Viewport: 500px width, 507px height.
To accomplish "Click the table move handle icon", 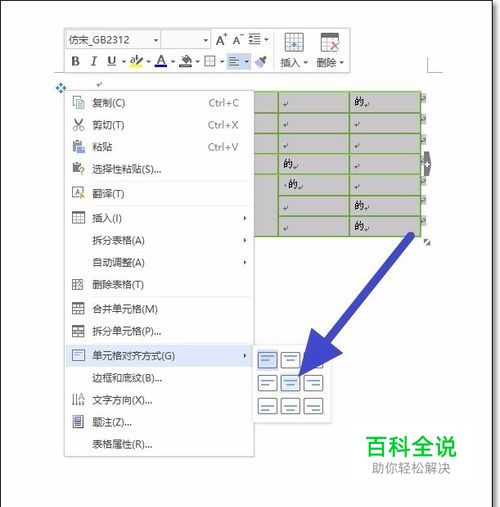I will [61, 88].
